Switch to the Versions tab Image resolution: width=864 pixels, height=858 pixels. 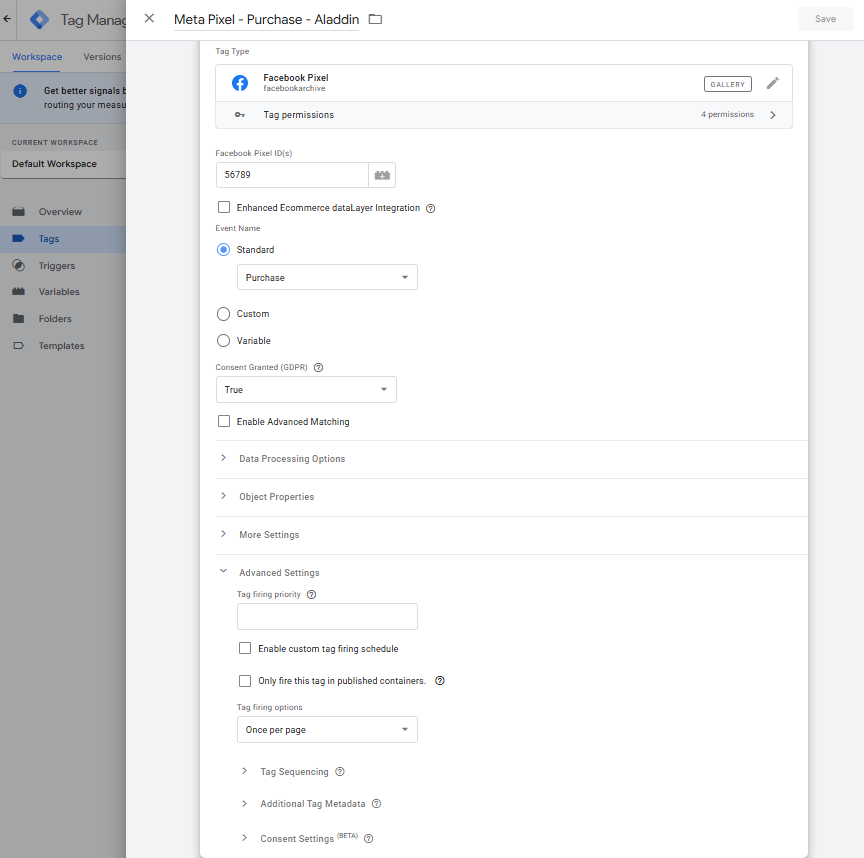tap(102, 57)
